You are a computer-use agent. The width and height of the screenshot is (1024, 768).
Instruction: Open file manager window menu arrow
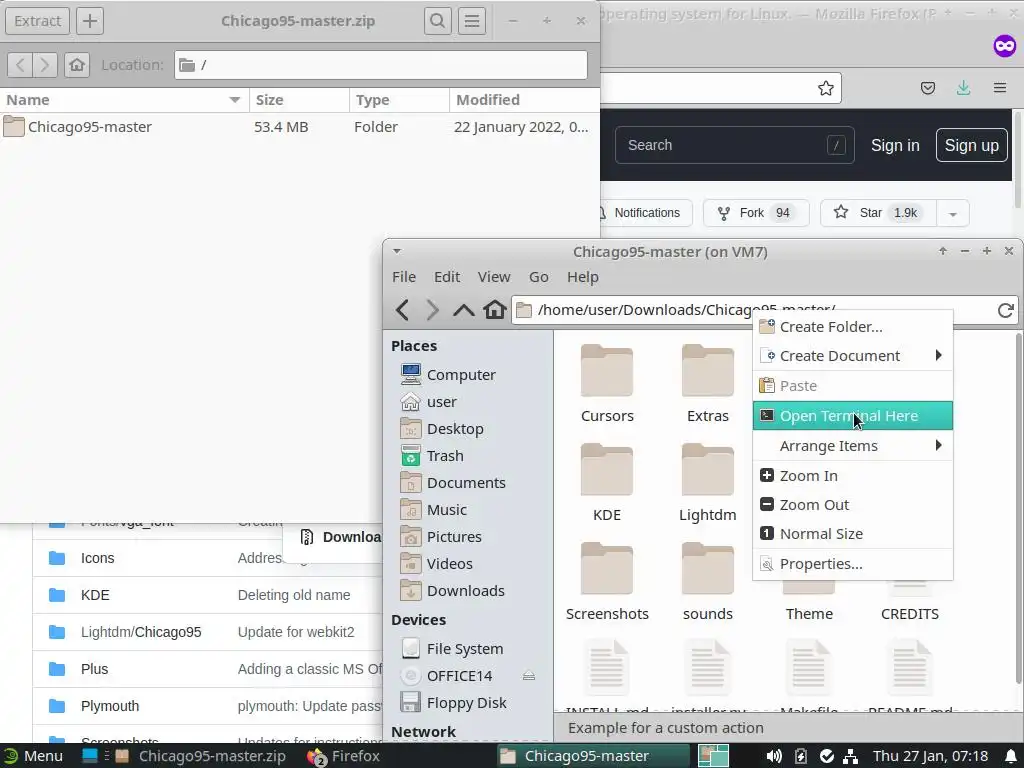click(x=396, y=251)
